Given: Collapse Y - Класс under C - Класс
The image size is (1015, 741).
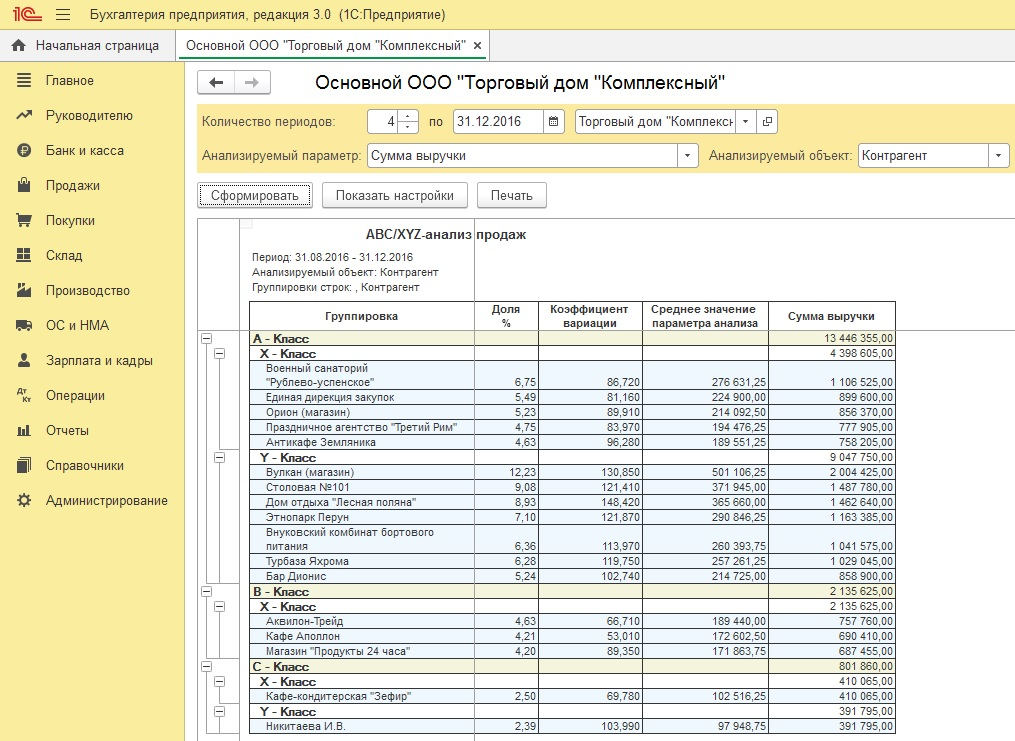Looking at the screenshot, I should [219, 711].
